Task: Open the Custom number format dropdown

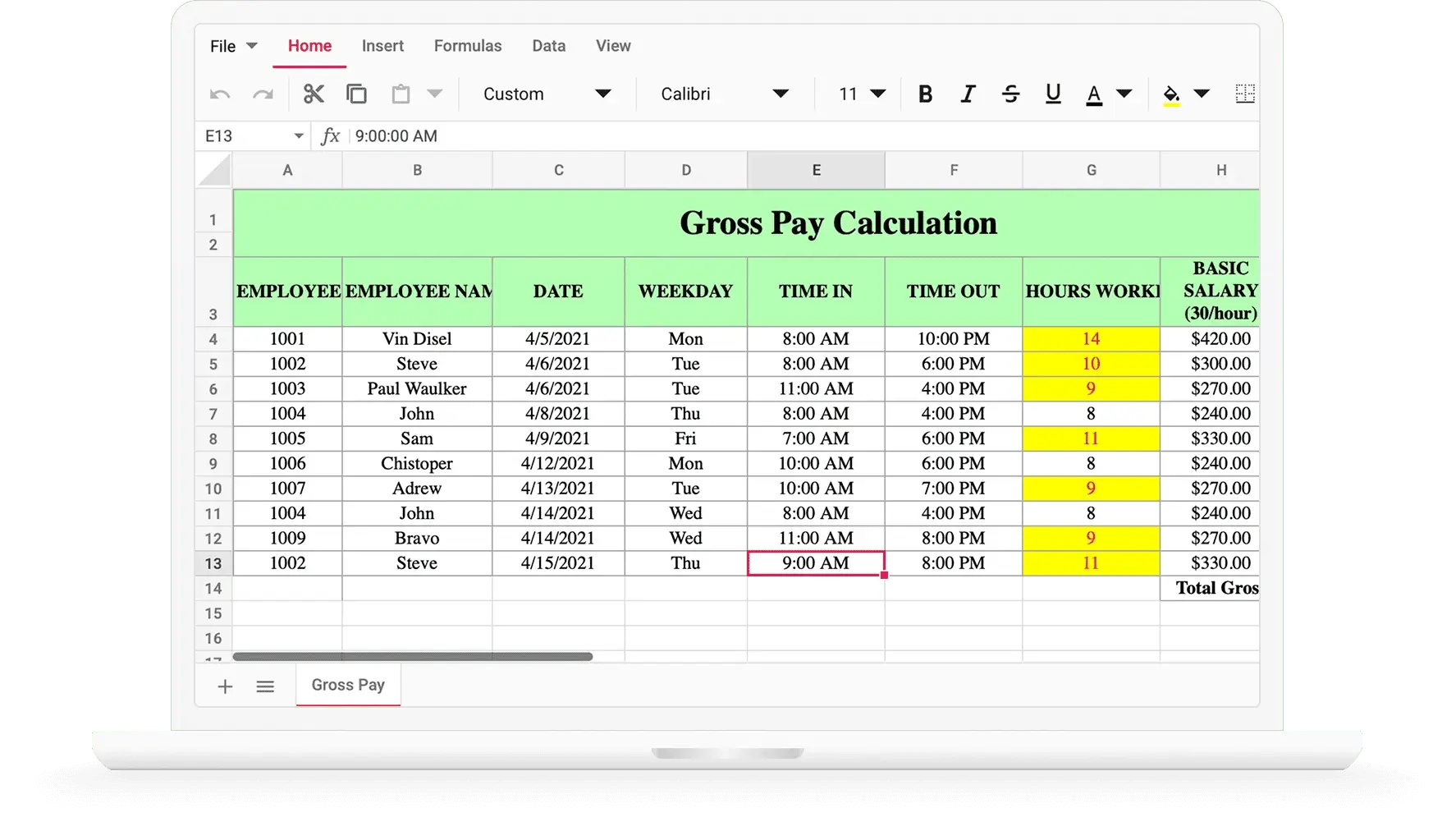Action: [546, 94]
